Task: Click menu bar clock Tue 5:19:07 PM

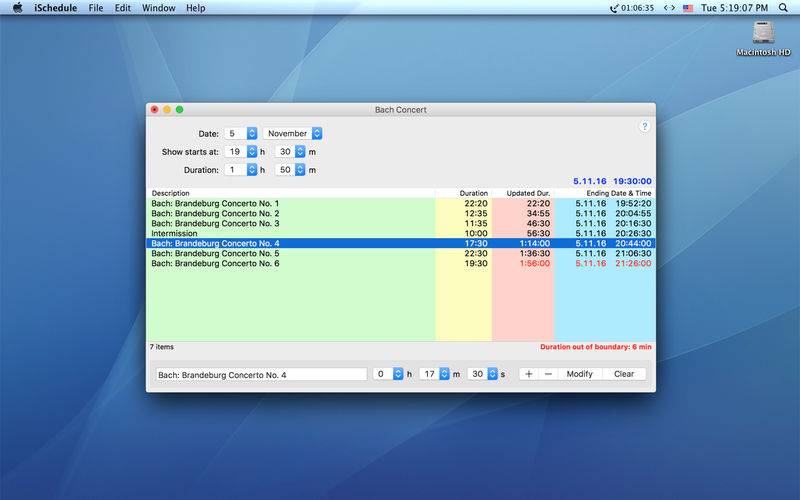Action: [x=734, y=8]
